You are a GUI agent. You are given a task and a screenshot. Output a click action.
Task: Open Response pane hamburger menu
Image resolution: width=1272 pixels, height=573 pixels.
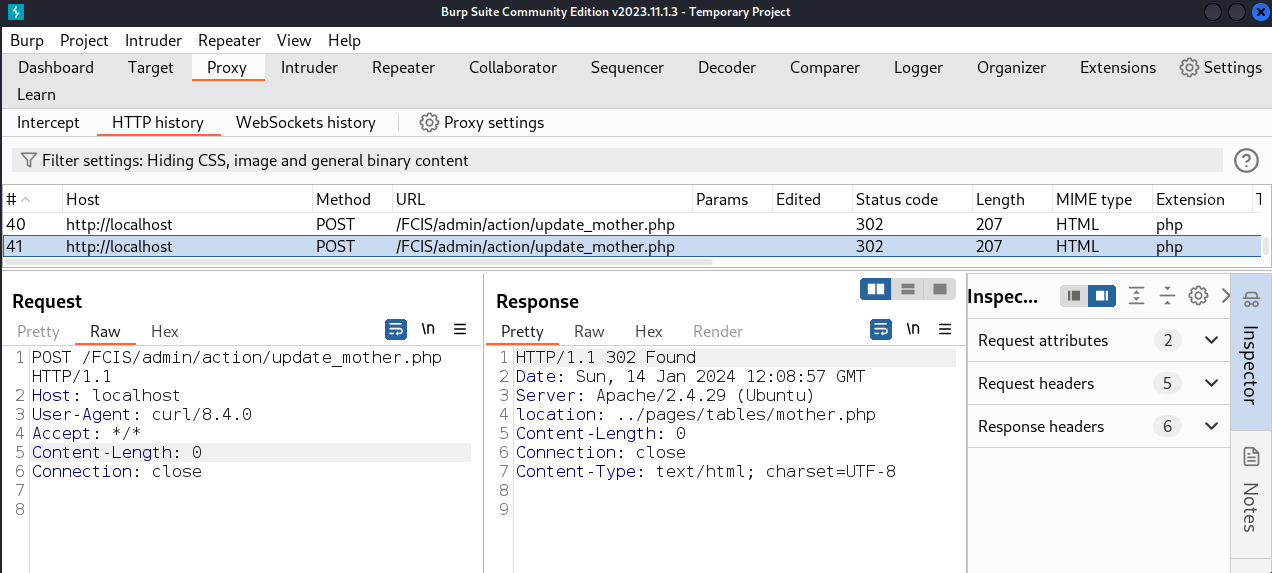(944, 329)
